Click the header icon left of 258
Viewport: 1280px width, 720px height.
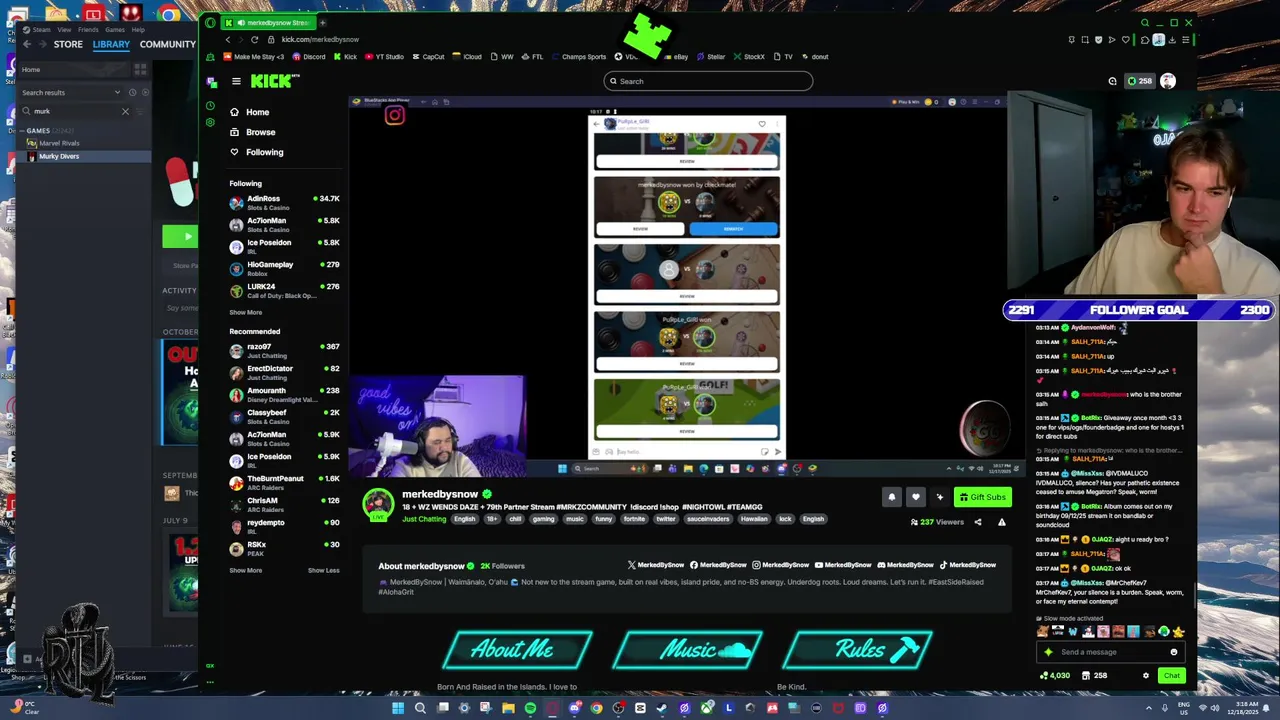[1112, 81]
